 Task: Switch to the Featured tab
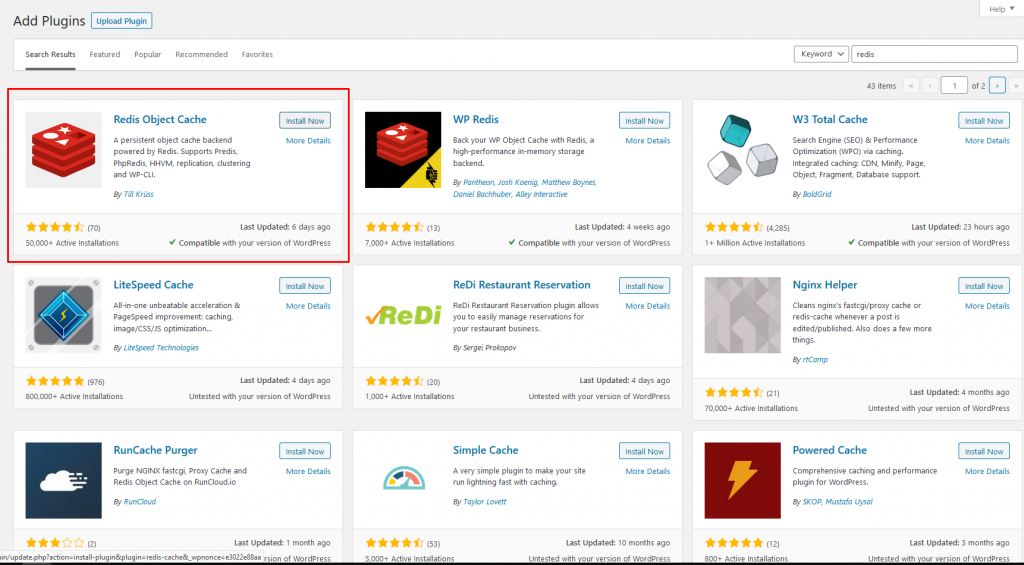pyautogui.click(x=104, y=54)
